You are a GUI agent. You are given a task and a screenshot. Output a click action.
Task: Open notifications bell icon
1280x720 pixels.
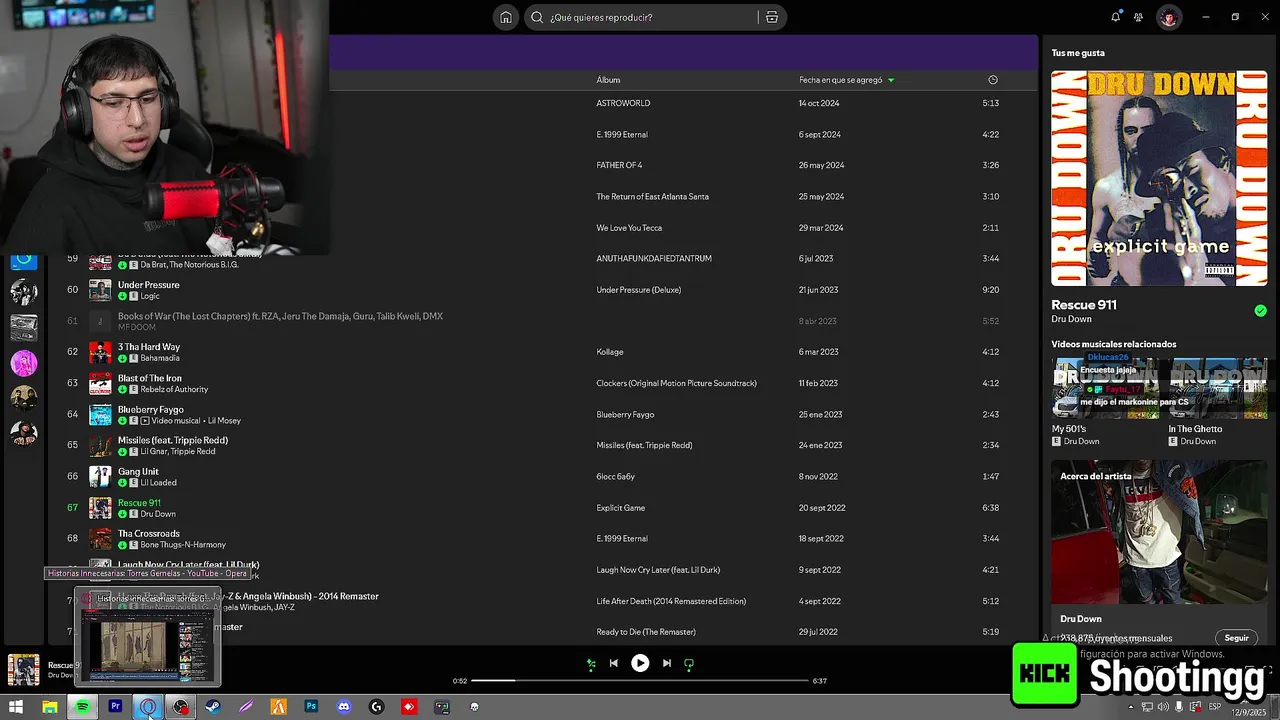point(1116,17)
